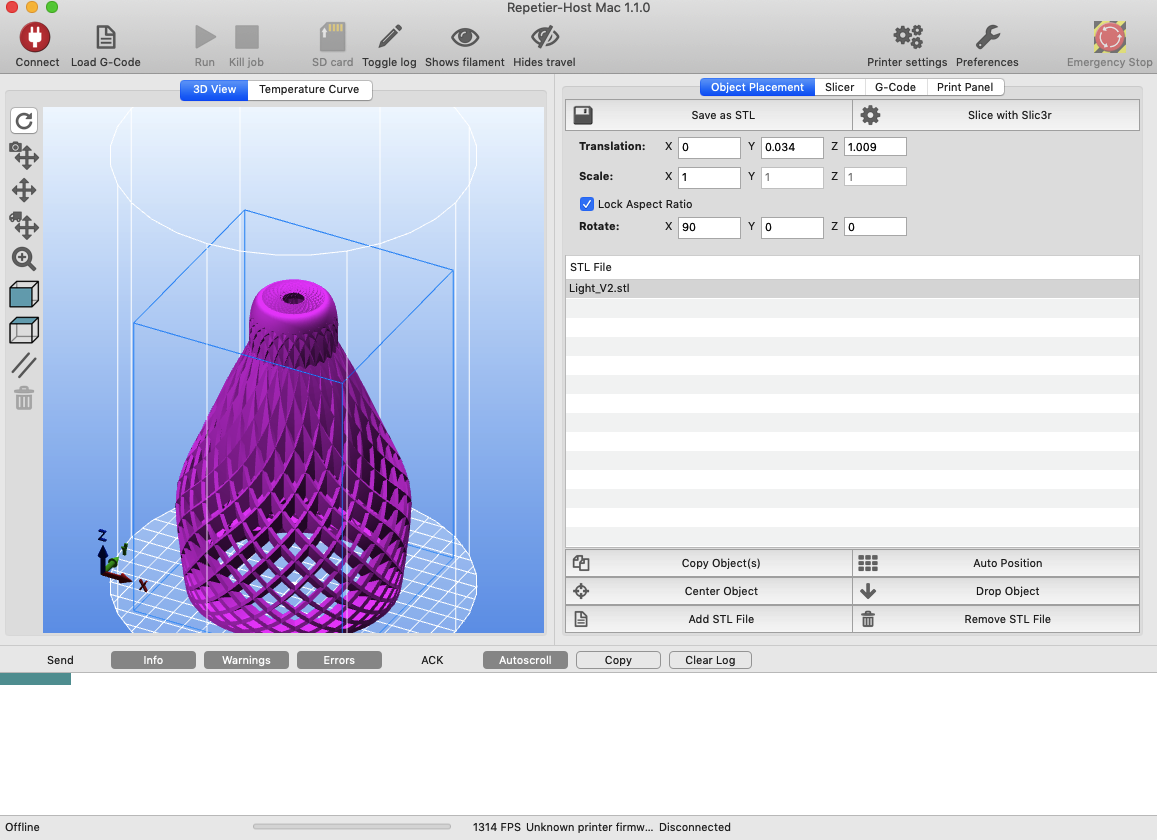
Task: Click the Copy log button
Action: tap(618, 660)
